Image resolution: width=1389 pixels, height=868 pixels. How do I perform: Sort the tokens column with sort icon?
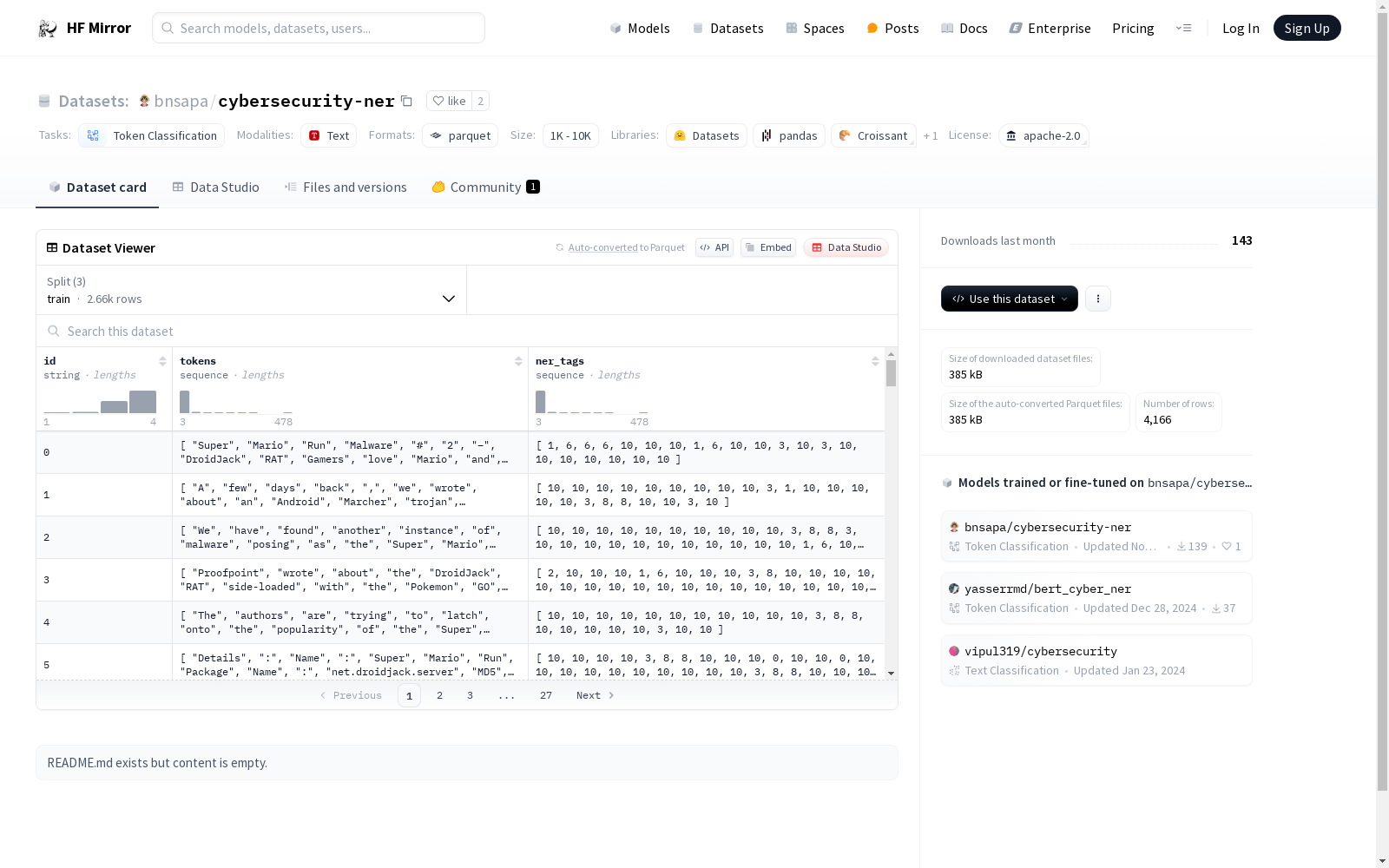coord(518,361)
